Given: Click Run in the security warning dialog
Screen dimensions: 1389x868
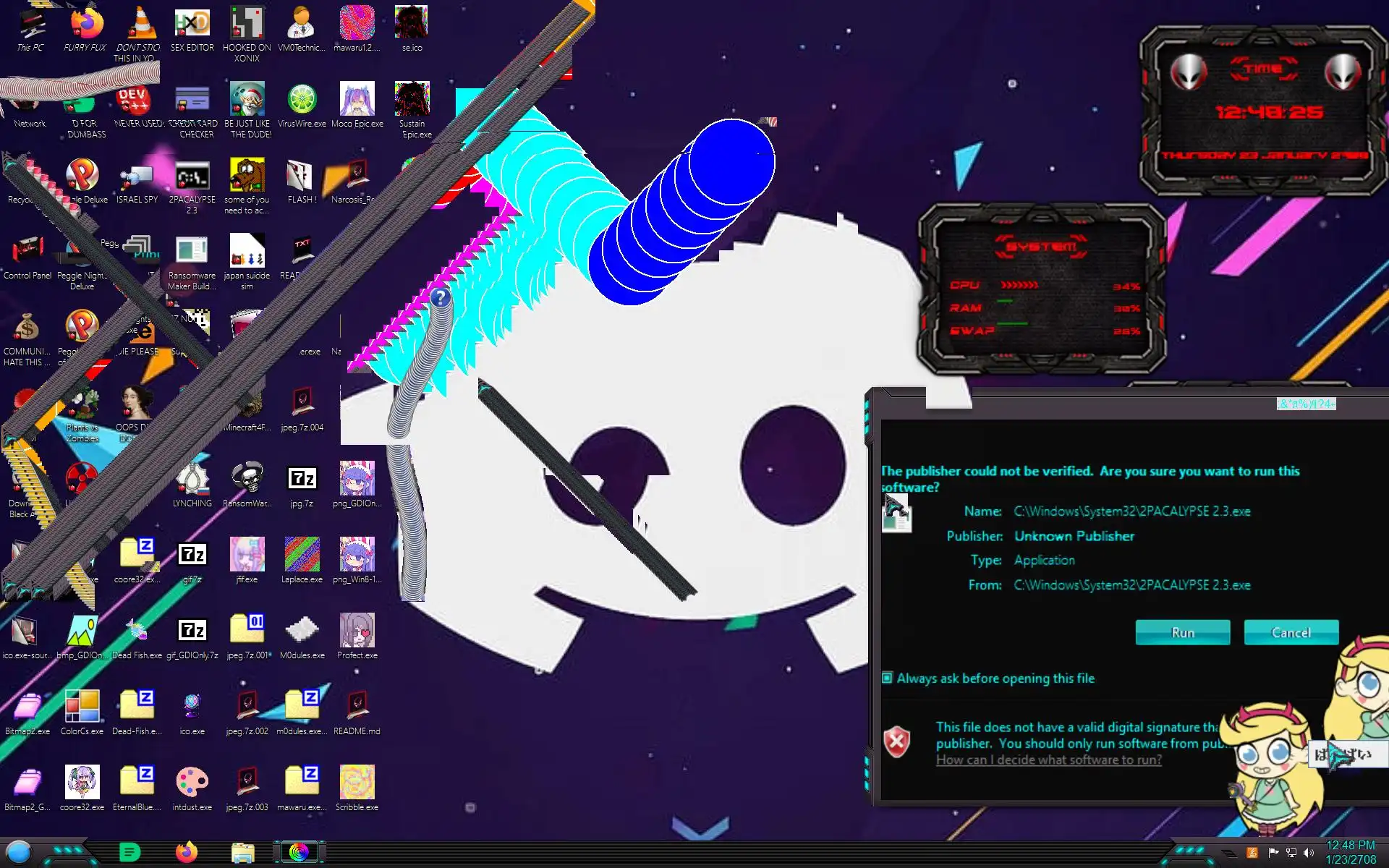Looking at the screenshot, I should click(1182, 632).
